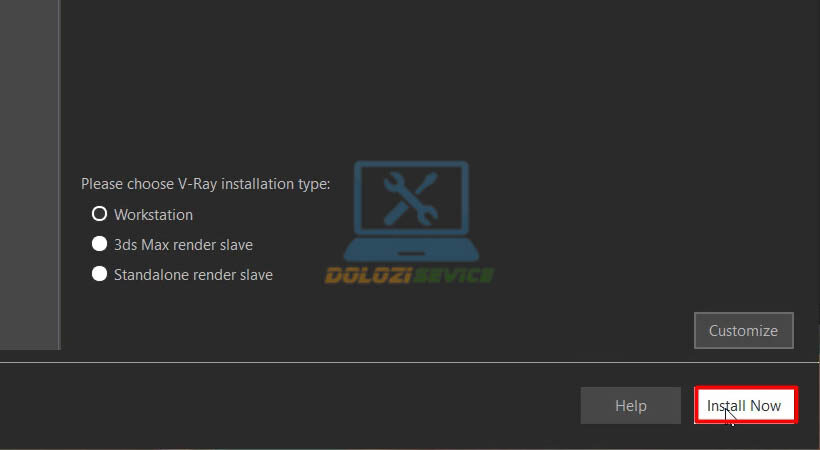Click the Workstation label text
820x450 pixels.
click(153, 215)
